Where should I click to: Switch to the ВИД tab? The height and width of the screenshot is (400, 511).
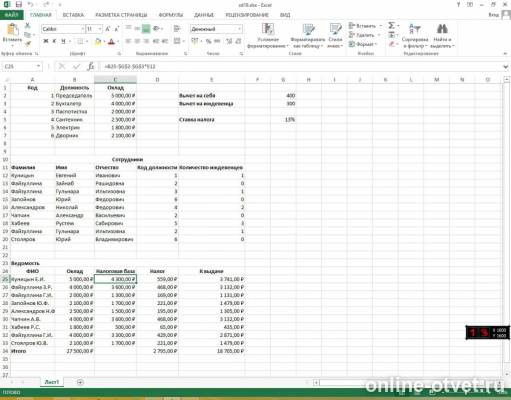pos(285,15)
